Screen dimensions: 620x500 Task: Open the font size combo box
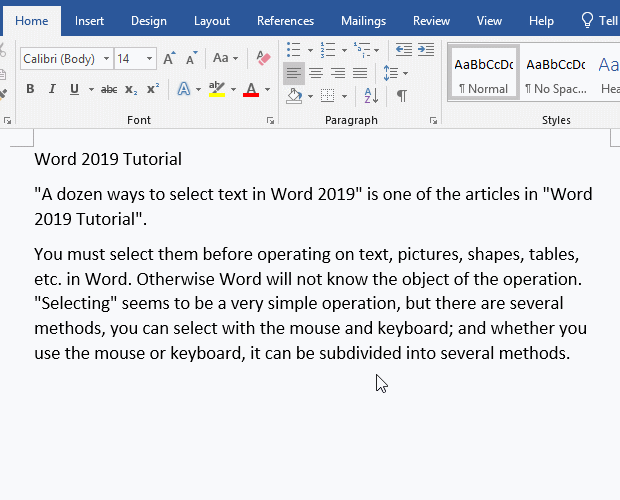(x=135, y=58)
